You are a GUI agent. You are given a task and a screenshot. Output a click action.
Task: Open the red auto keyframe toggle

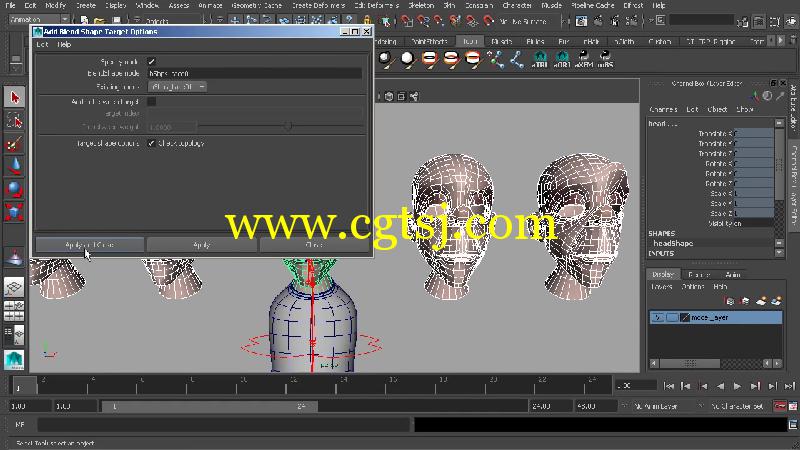(780, 406)
